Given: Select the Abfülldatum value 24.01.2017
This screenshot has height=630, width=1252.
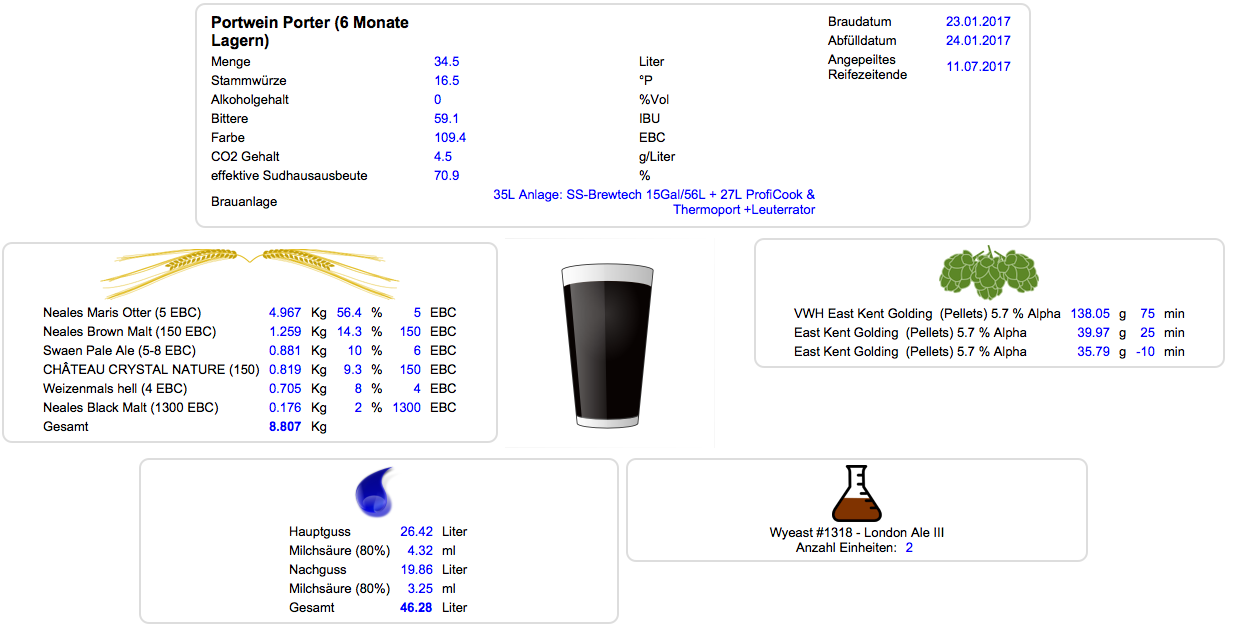Looking at the screenshot, I should pyautogui.click(x=977, y=41).
